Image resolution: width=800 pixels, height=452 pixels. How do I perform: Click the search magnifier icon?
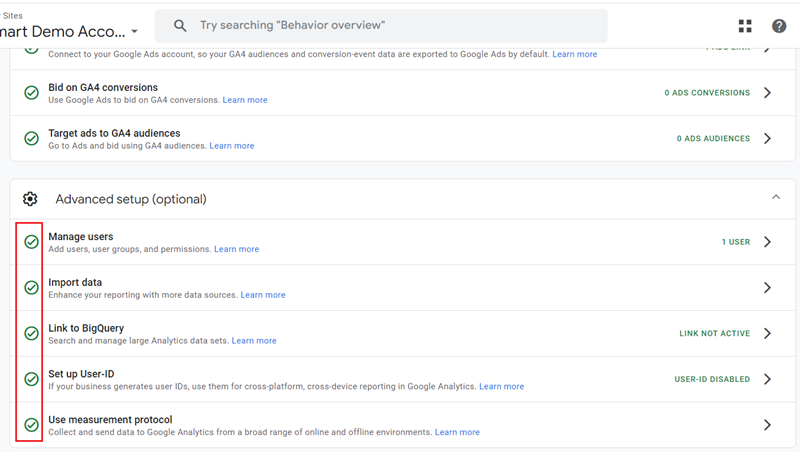click(x=180, y=26)
